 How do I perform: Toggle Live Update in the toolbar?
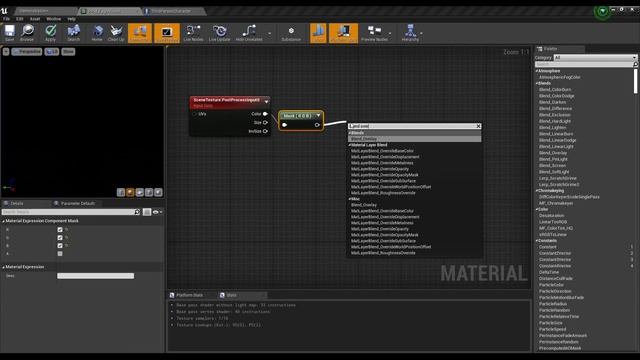pos(220,33)
